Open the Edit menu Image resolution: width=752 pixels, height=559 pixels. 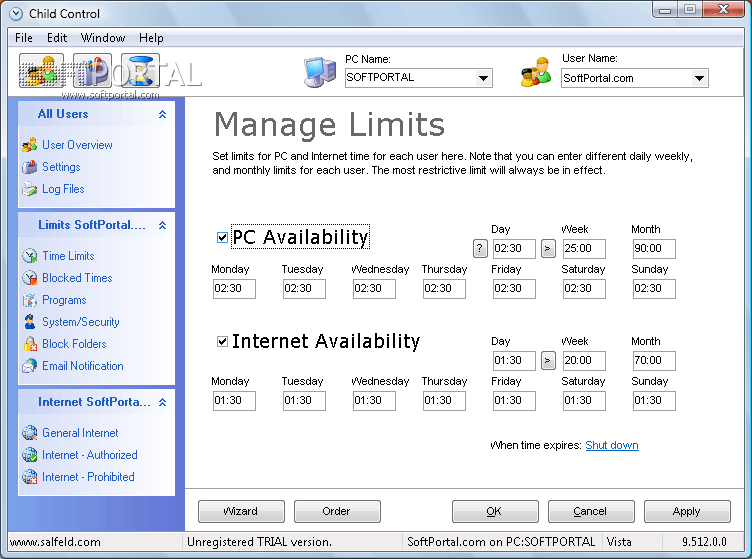tap(57, 38)
